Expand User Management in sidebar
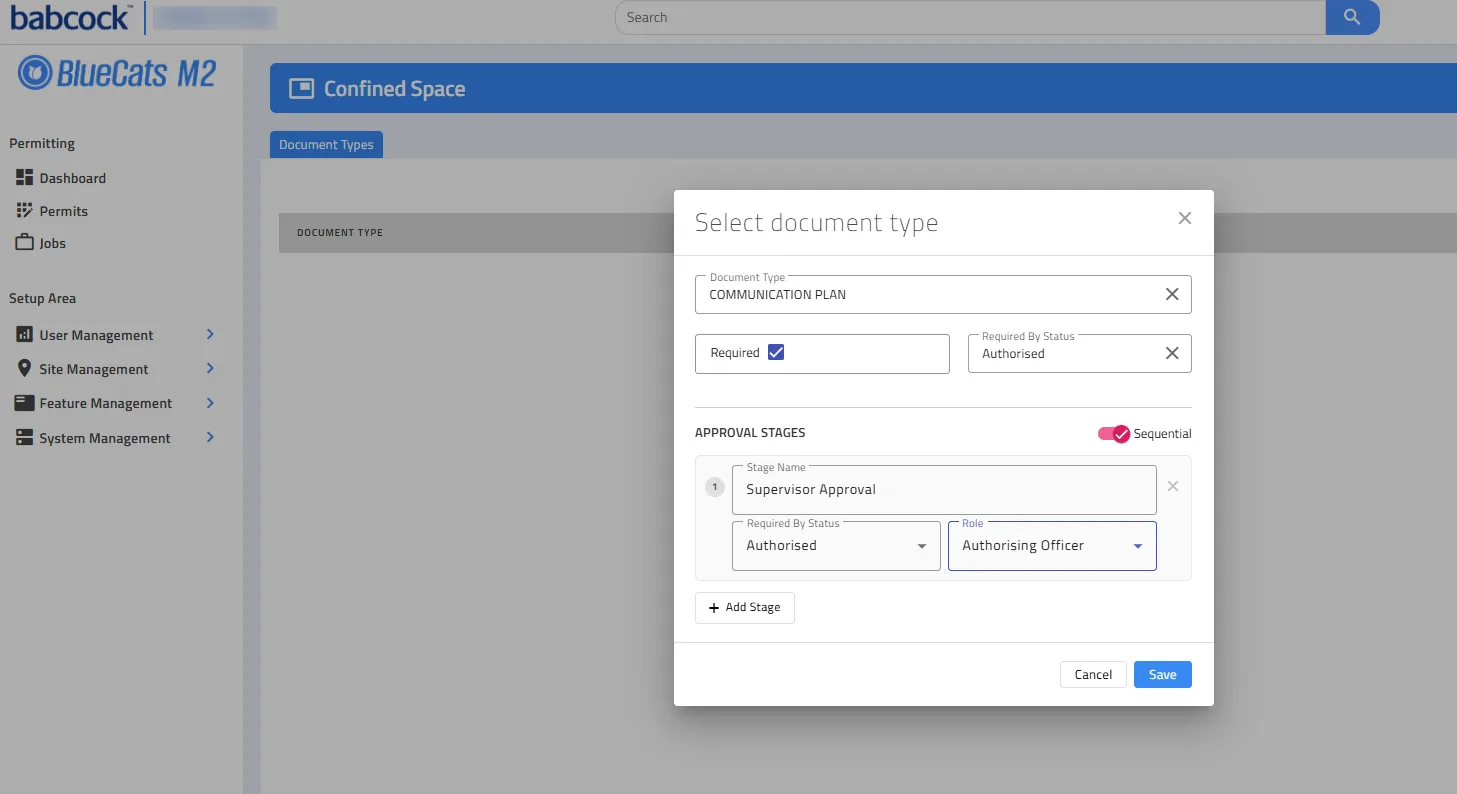 210,334
